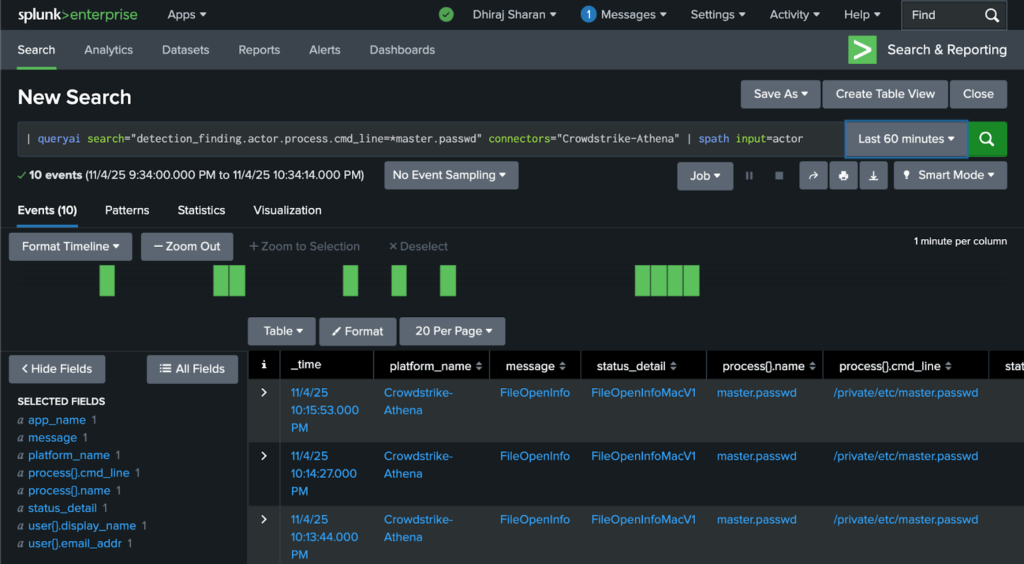Expand the 10:15:53 PM event row

pyautogui.click(x=264, y=393)
